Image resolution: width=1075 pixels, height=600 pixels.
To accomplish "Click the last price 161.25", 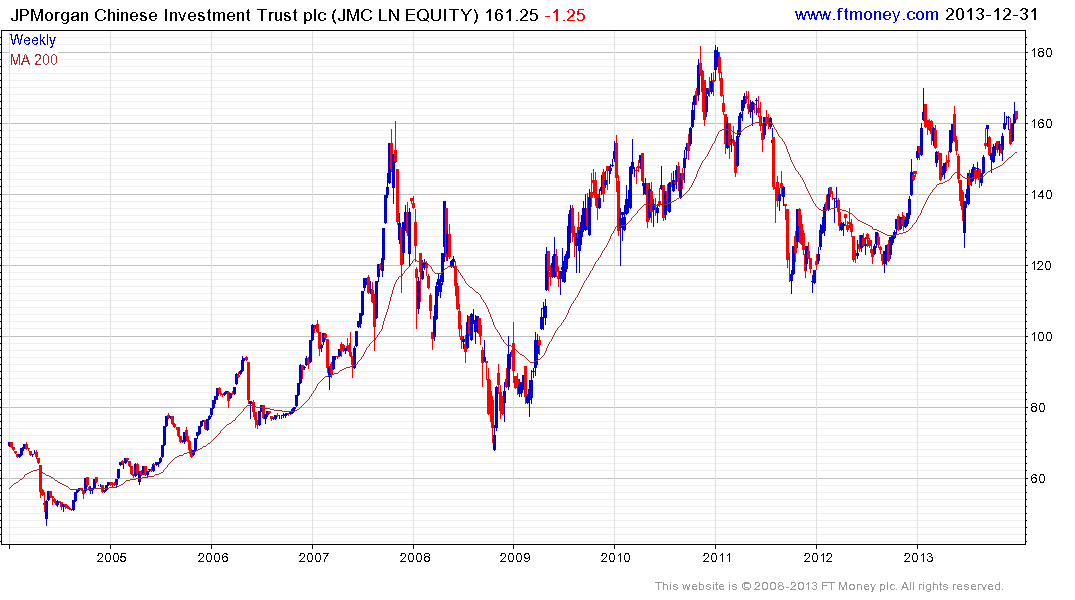I will (511, 15).
